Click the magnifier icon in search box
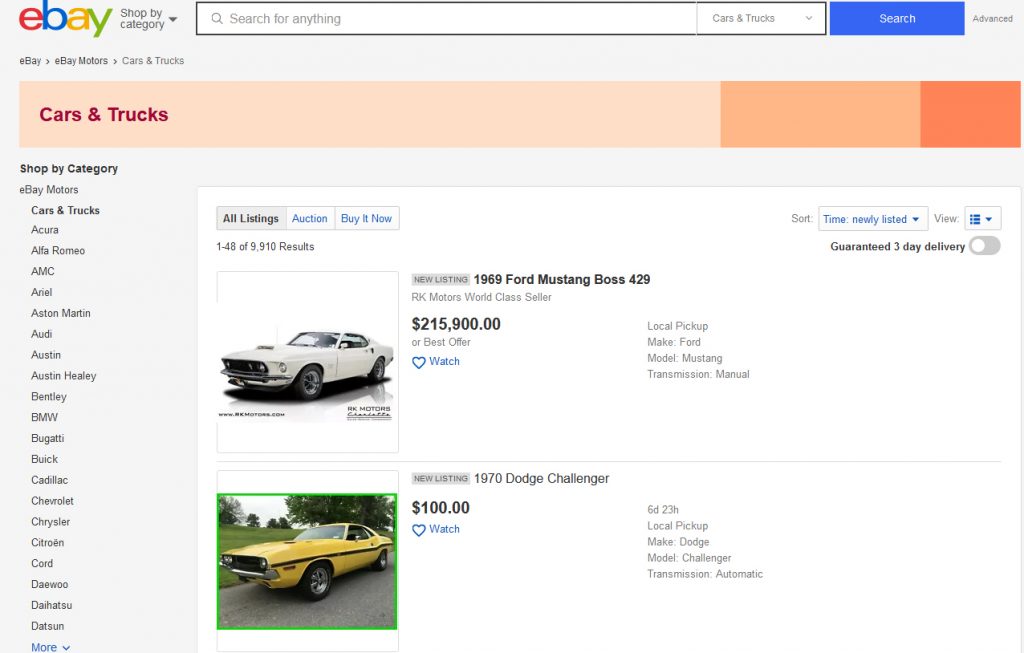Screen dimensions: 1024x653 point(217,19)
